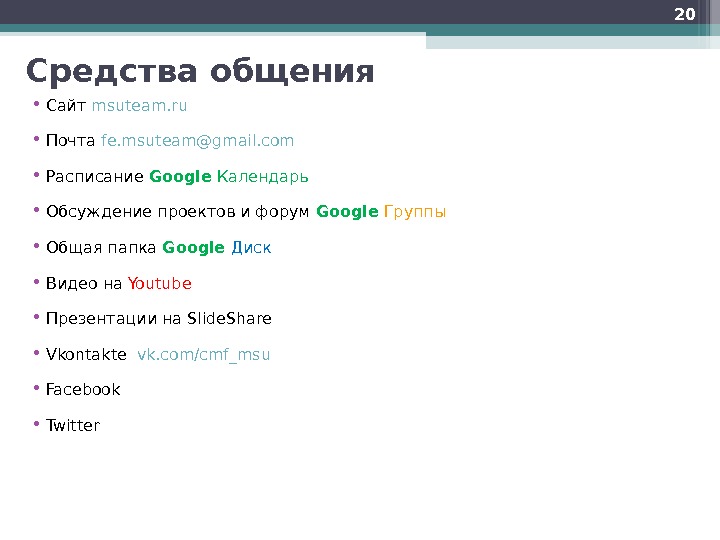Click the Twitter bullet item
This screenshot has height=540, width=720.
click(73, 425)
